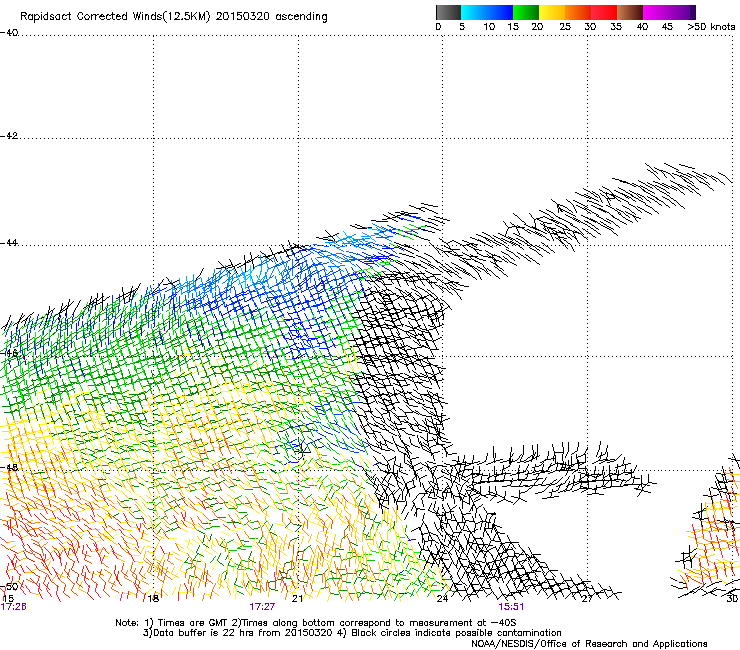740x650 pixels.
Task: Click the cyan-blue 5-15 knots color swatch
Action: tap(487, 12)
